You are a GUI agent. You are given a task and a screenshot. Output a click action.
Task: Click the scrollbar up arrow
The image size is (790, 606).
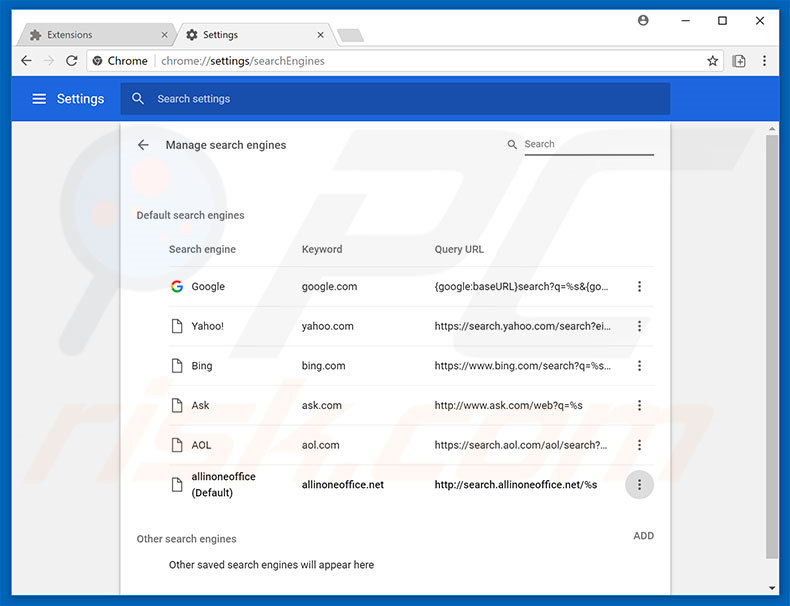click(x=772, y=129)
